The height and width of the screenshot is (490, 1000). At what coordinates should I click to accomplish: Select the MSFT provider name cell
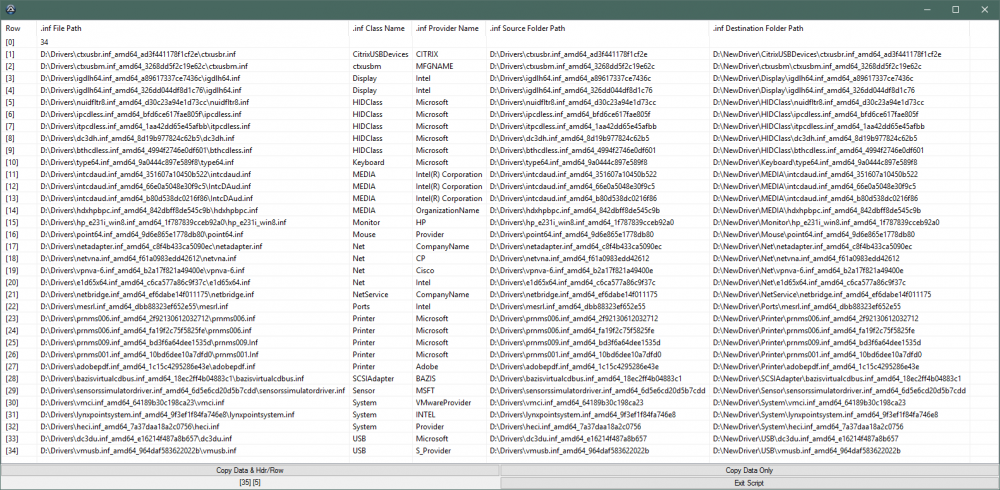click(425, 391)
